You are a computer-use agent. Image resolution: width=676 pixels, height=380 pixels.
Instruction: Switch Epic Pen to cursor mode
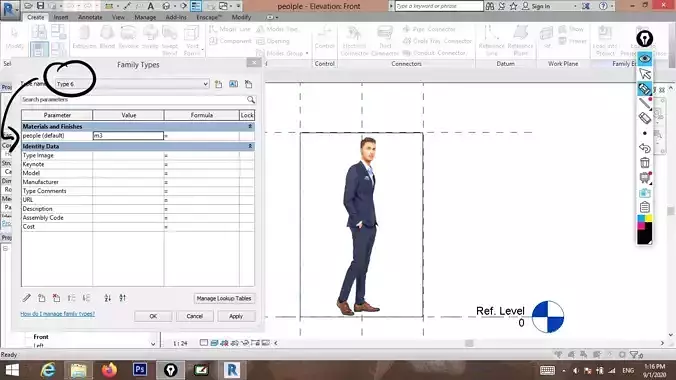645,73
